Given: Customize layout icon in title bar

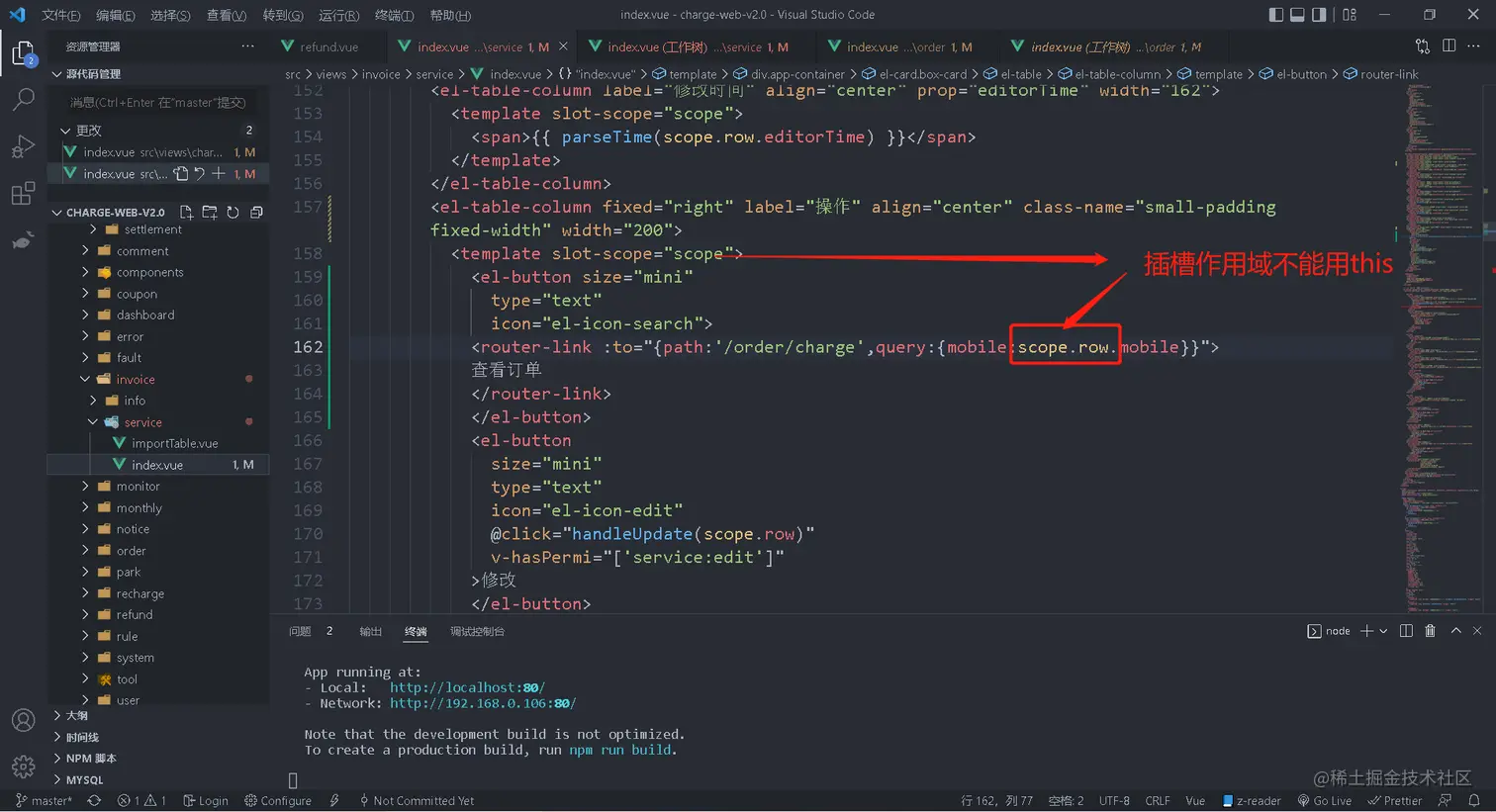Looking at the screenshot, I should [1350, 15].
